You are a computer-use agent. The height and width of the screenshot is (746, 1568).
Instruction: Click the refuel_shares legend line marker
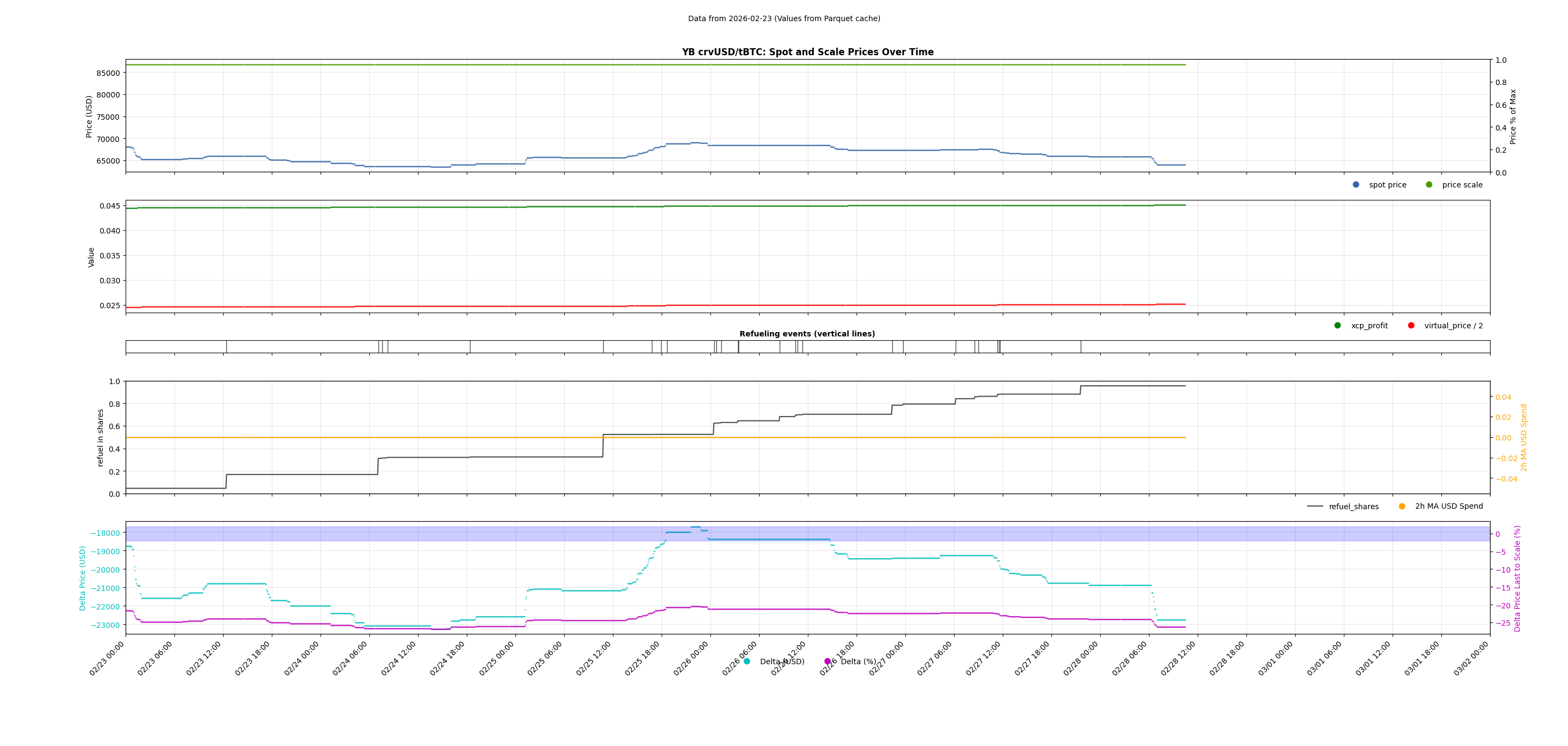click(x=1315, y=506)
